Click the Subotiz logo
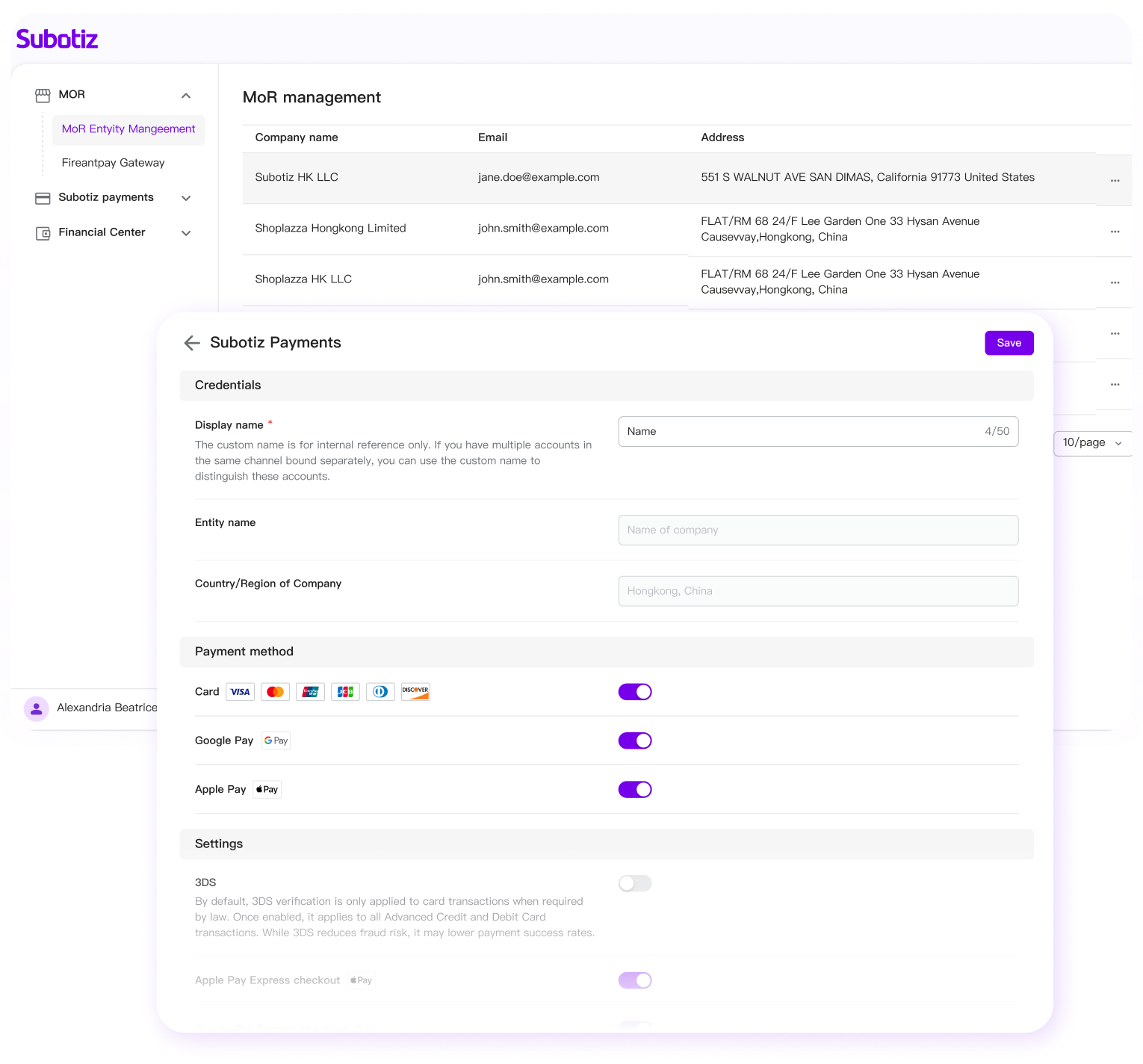The image size is (1143, 1064). click(x=57, y=39)
